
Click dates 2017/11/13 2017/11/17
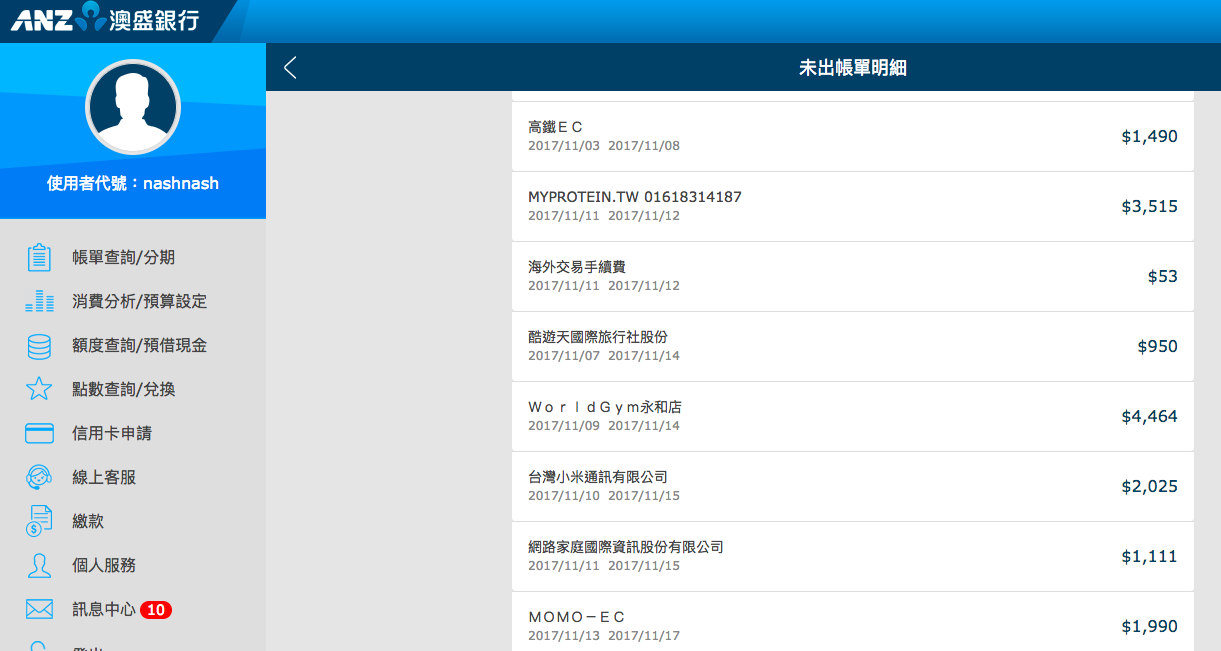pyautogui.click(x=604, y=636)
